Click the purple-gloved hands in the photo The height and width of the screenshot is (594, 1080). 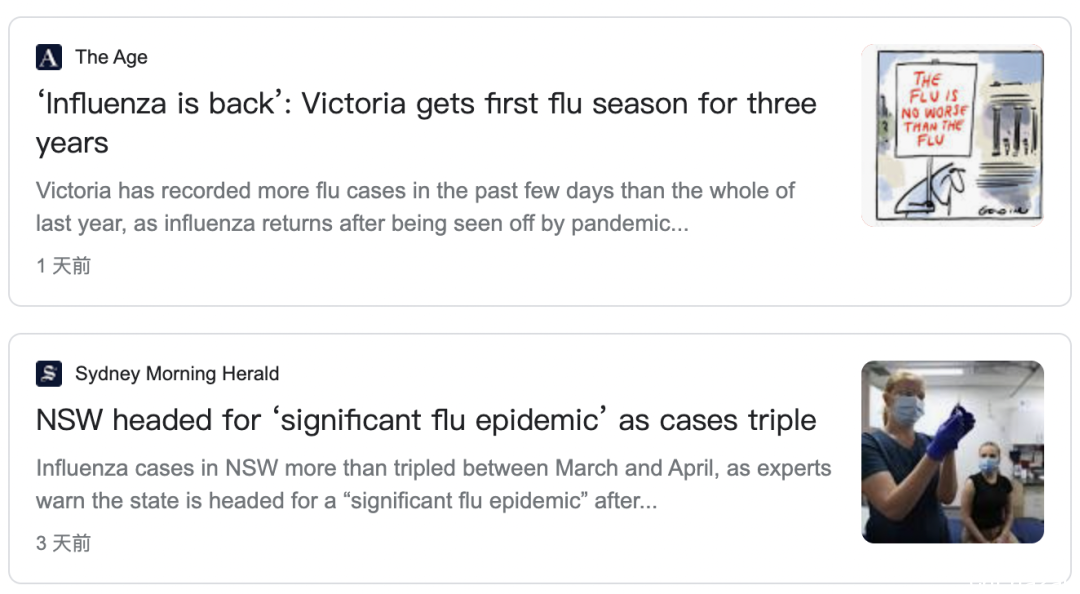tap(951, 433)
